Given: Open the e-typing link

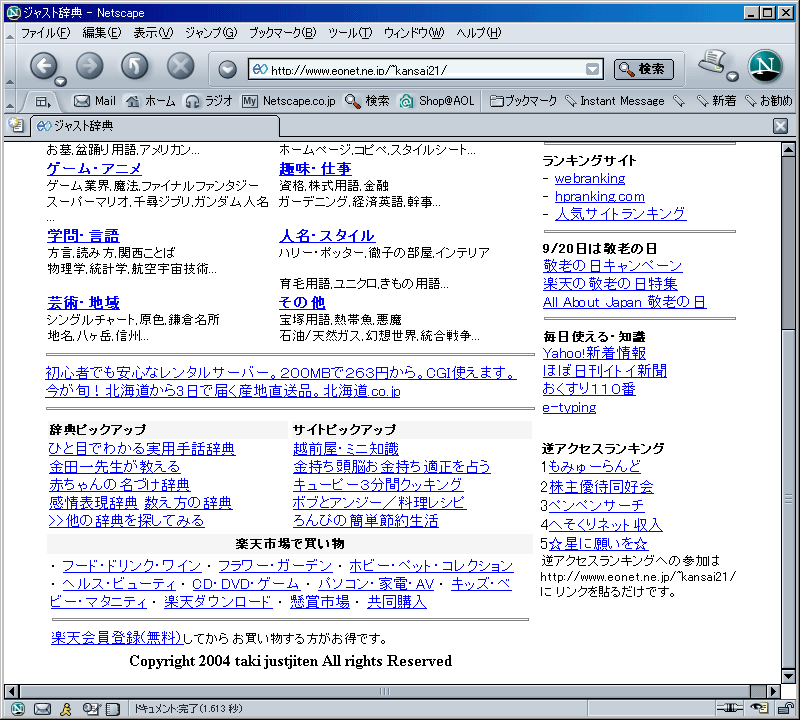Looking at the screenshot, I should point(569,407).
